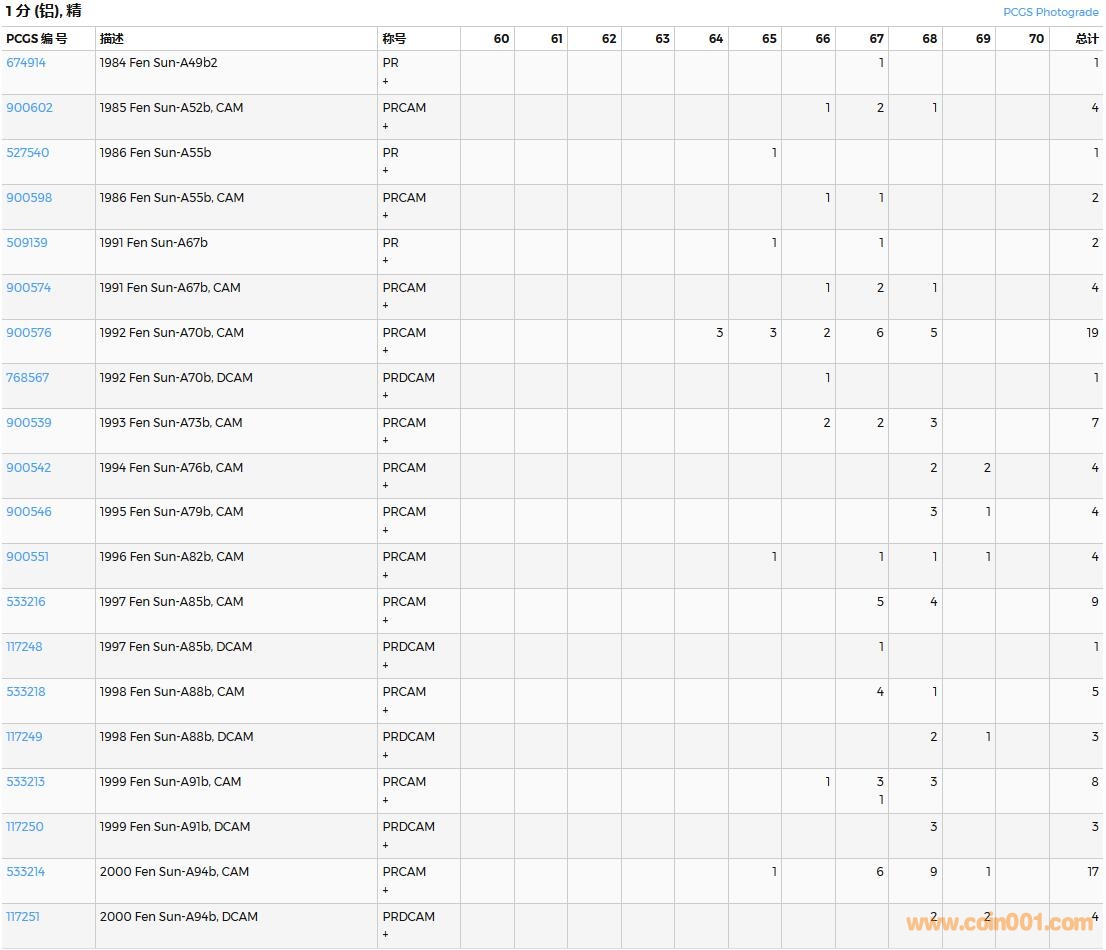Screen dimensions: 1106x950
Task: Click the grade 70 column header
Action: [x=1036, y=39]
